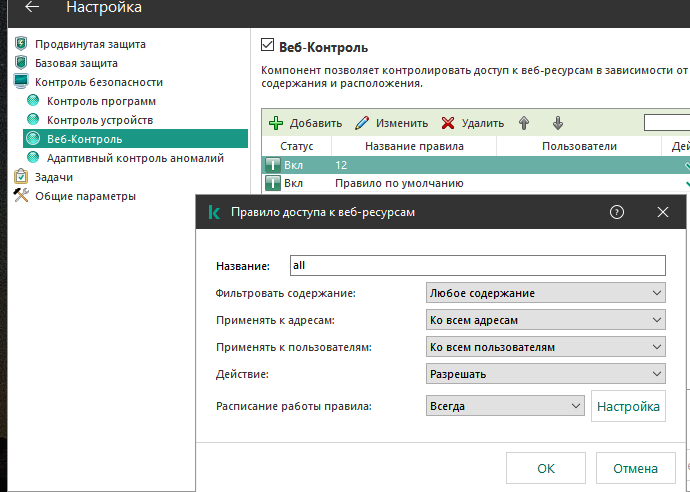Click the Название field containing all
Screen dimensions: 690x492
click(477, 266)
